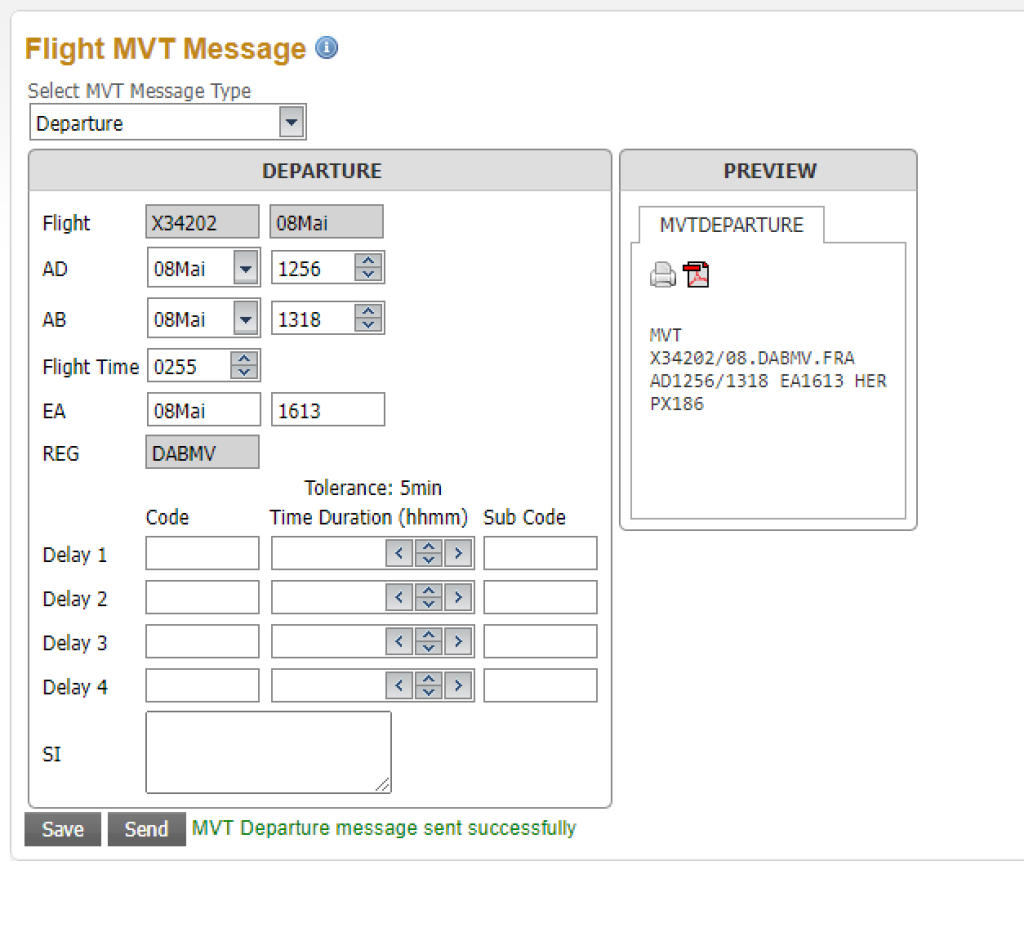Select the MVTDEPARTURE tab
The width and height of the screenshot is (1024, 928).
pyautogui.click(x=731, y=225)
